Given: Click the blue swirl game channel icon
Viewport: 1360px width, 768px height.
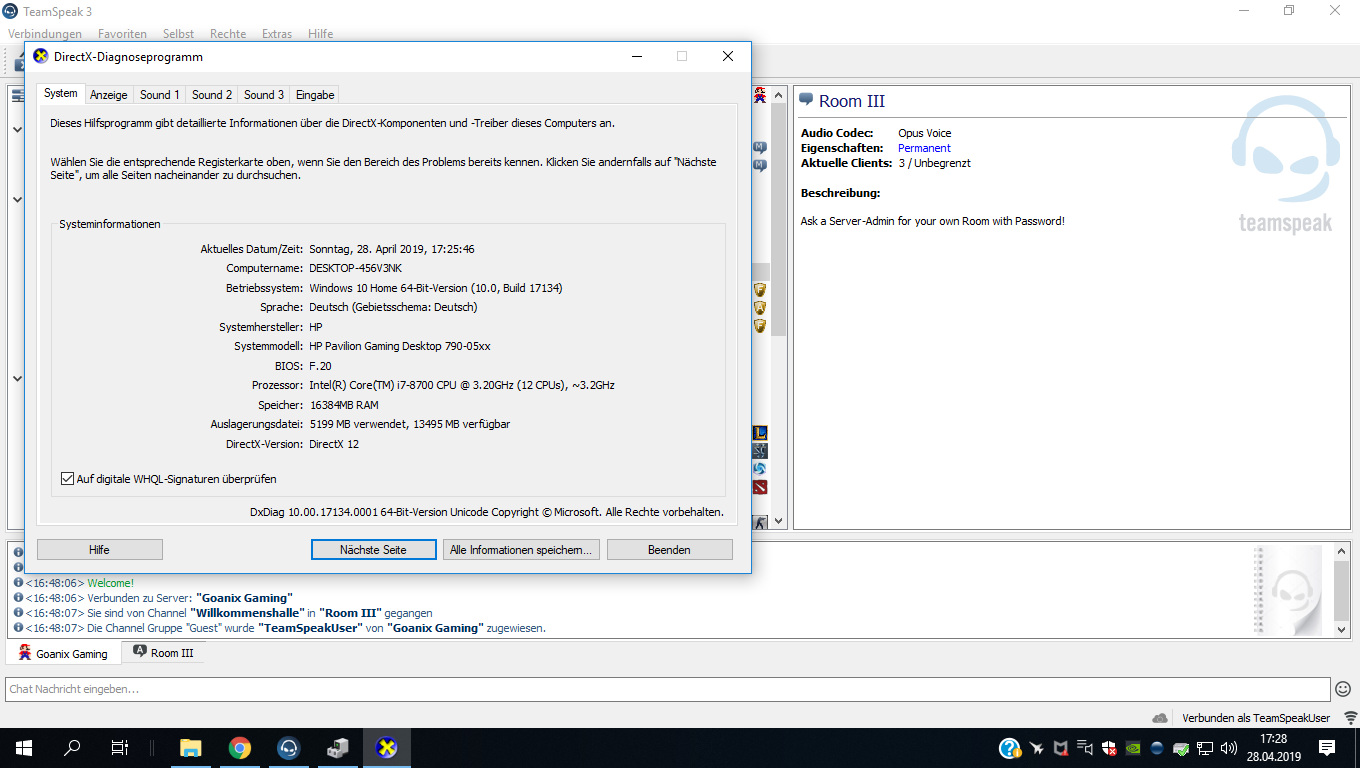Looking at the screenshot, I should click(760, 469).
